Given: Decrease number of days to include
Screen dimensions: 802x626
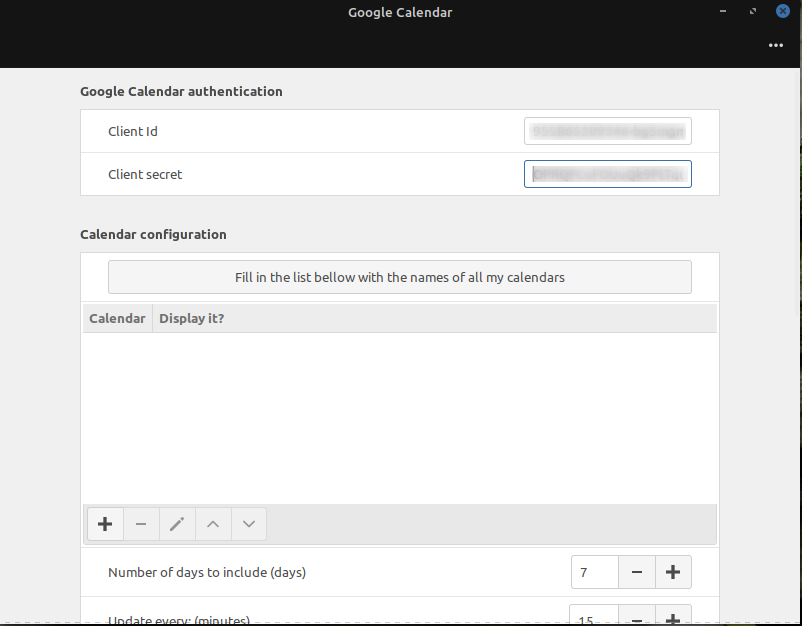Looking at the screenshot, I should (x=637, y=572).
